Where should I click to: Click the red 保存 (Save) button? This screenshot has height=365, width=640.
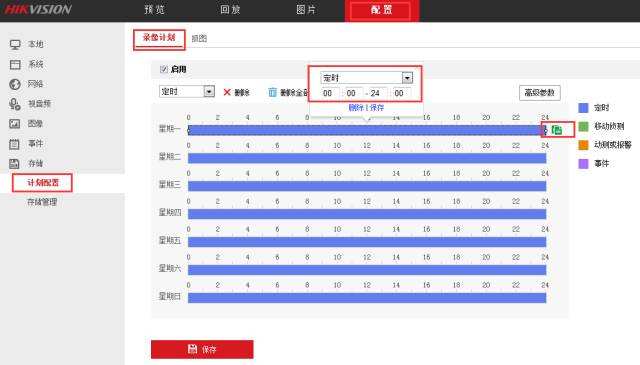(x=202, y=349)
